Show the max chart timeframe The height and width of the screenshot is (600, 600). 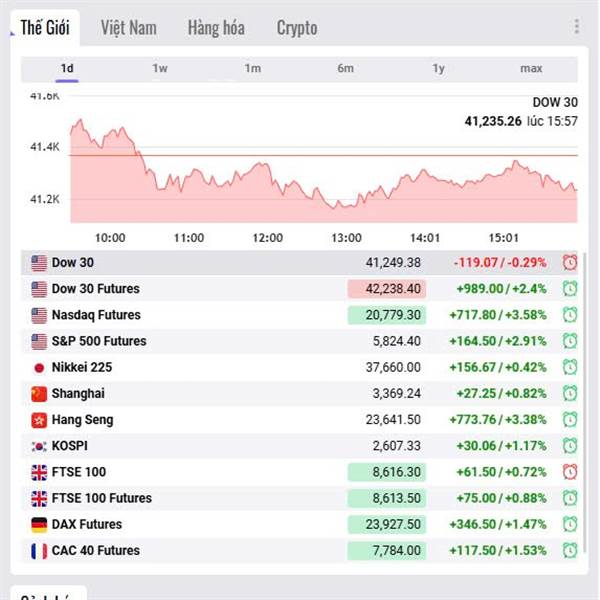tap(531, 68)
